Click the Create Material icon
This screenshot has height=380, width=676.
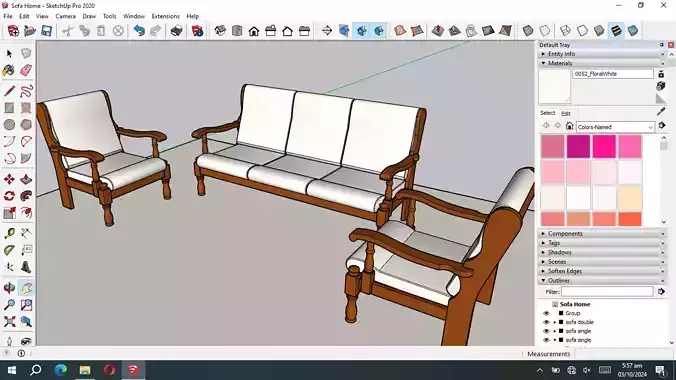661,86
